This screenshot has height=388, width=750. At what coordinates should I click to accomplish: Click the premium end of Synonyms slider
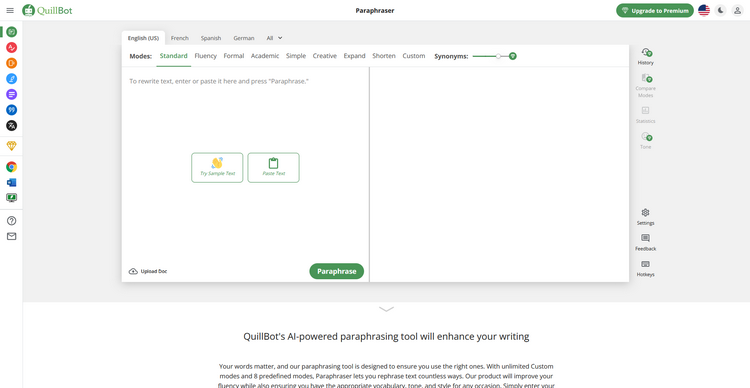(513, 56)
